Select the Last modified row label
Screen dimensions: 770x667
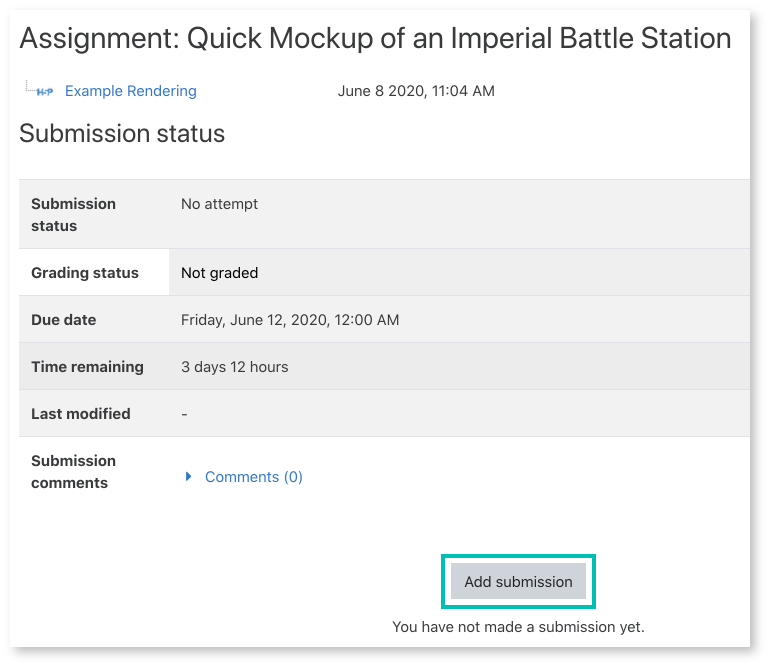[x=81, y=414]
